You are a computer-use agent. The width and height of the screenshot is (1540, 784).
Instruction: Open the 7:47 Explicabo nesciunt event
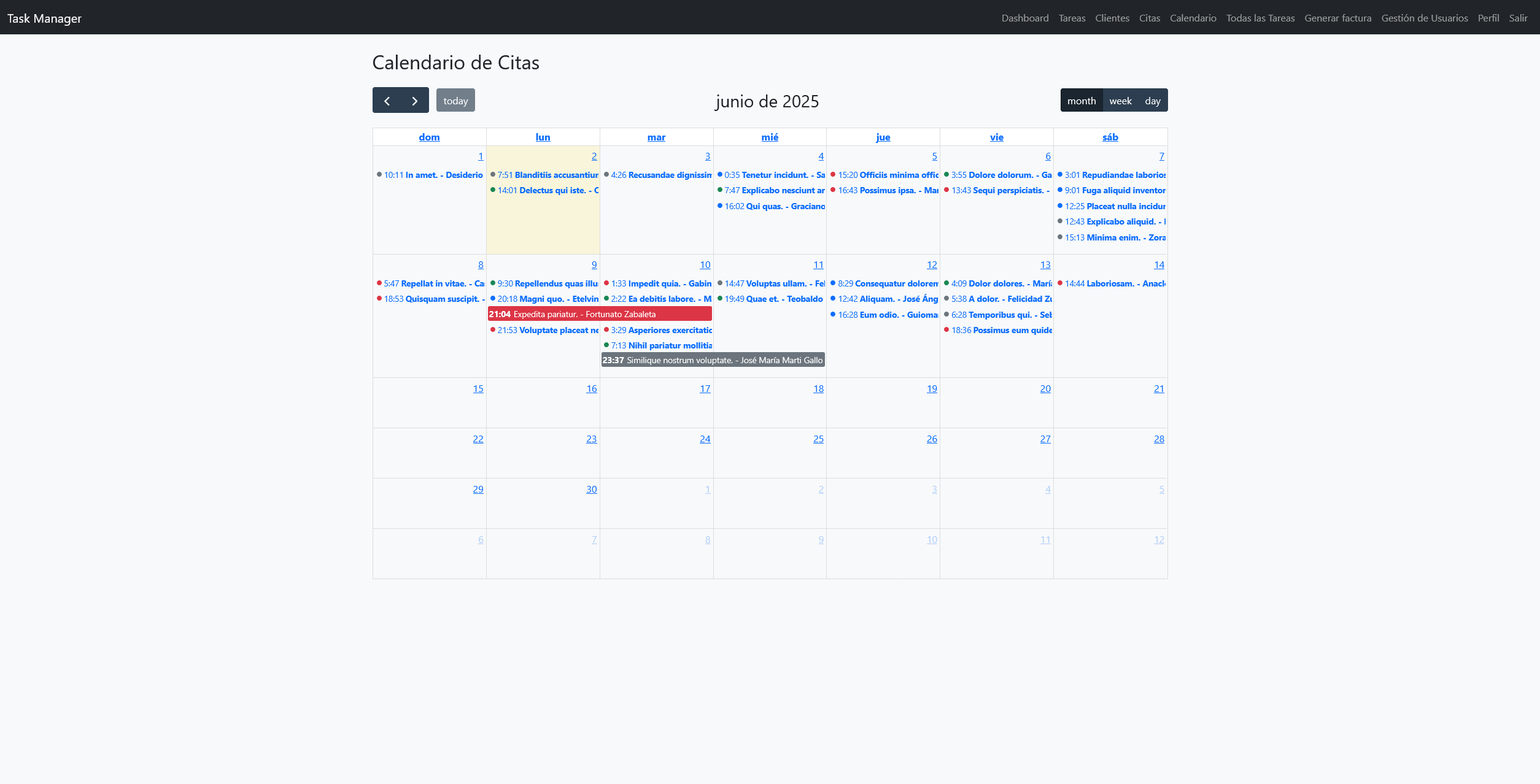(x=770, y=190)
